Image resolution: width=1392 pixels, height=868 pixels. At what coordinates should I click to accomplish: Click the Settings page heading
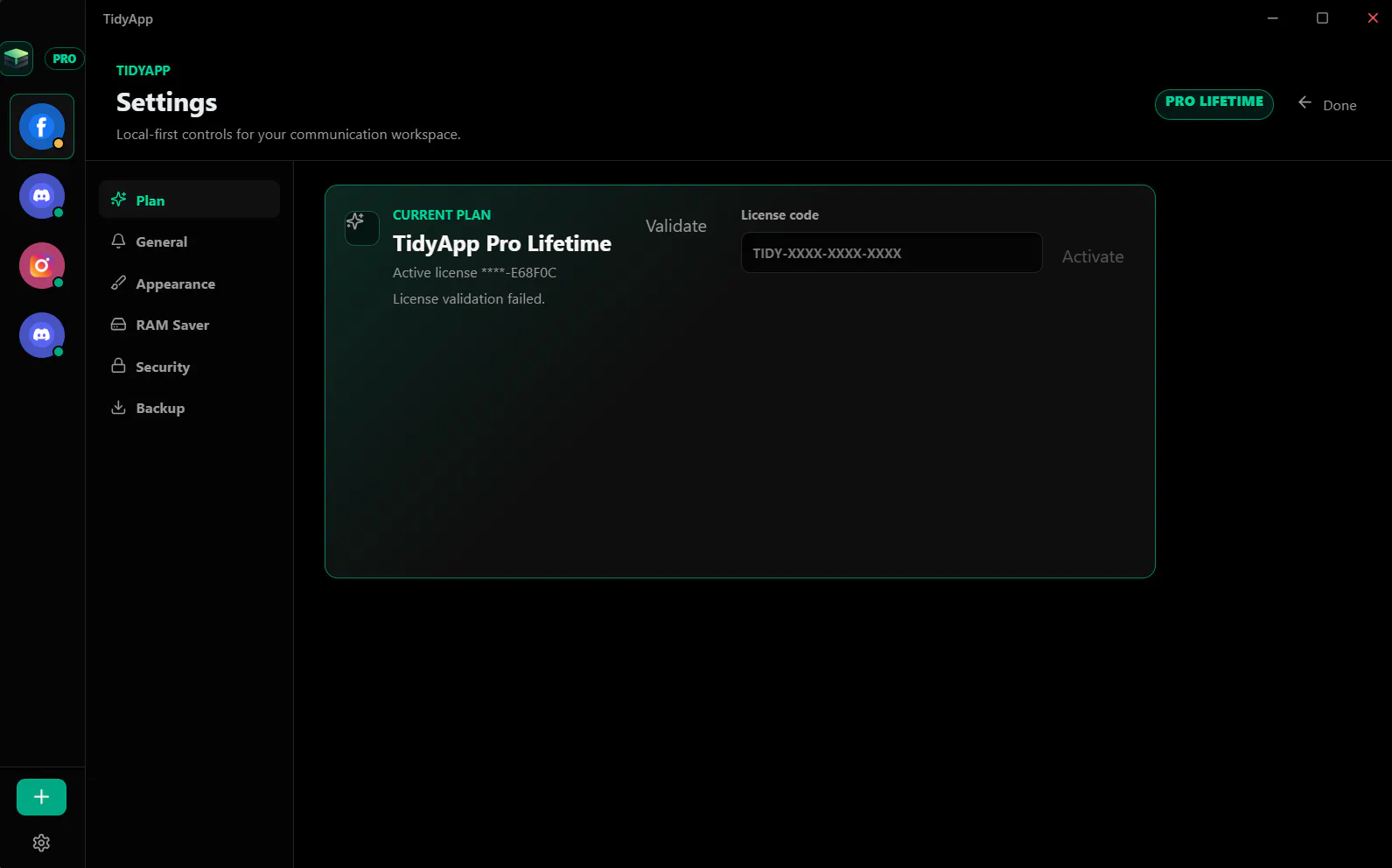[x=166, y=103]
